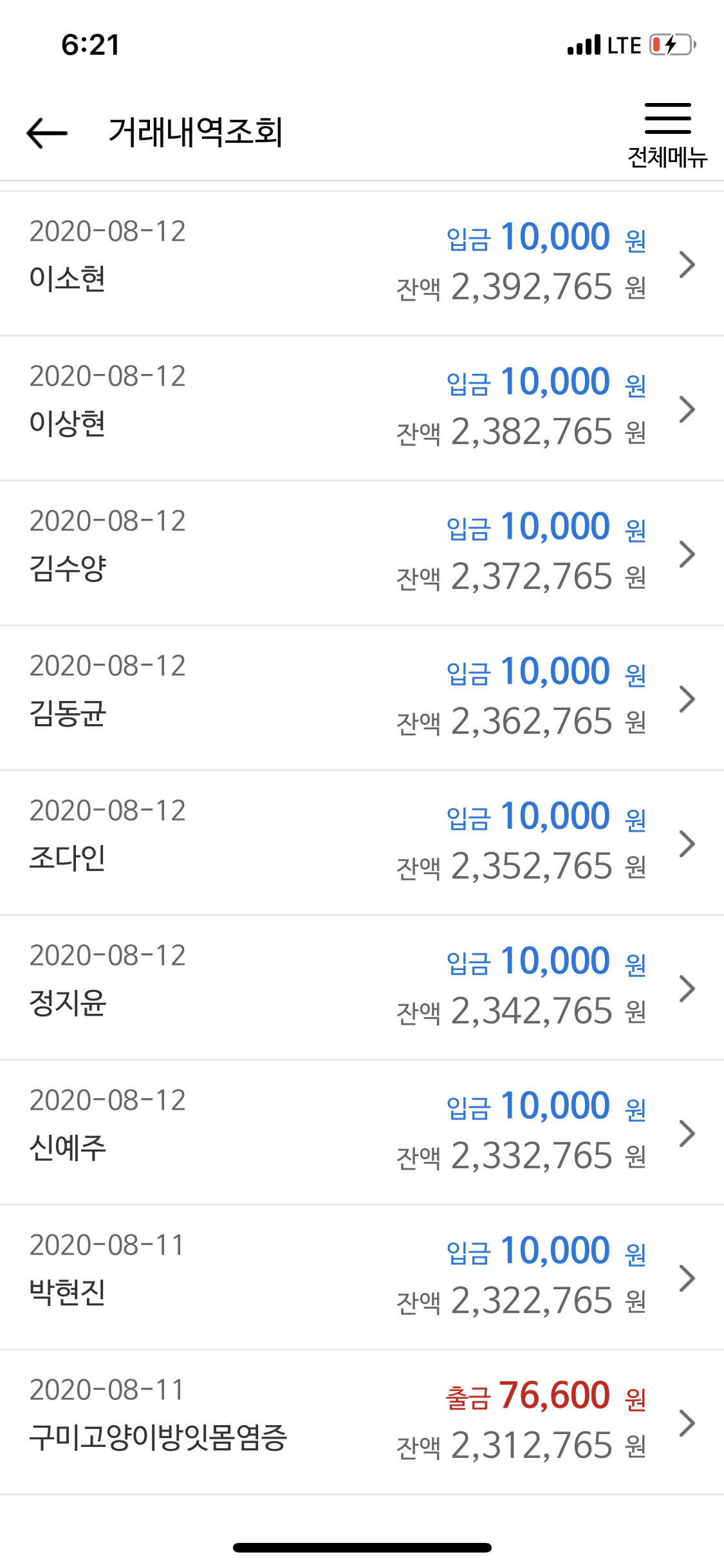Expand the 김수양 transaction chevron

687,554
